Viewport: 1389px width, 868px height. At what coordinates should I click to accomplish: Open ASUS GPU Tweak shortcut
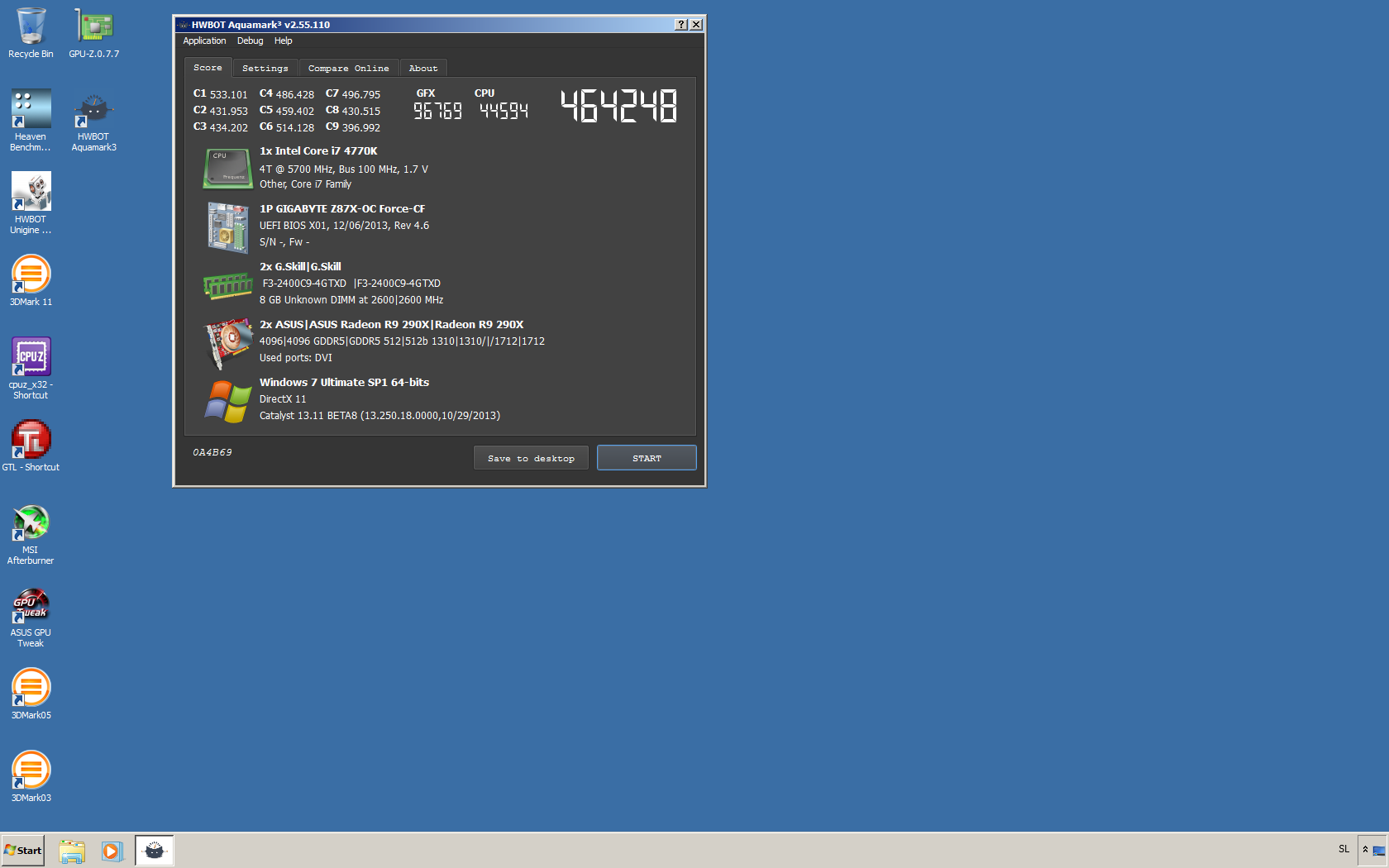pos(31,617)
